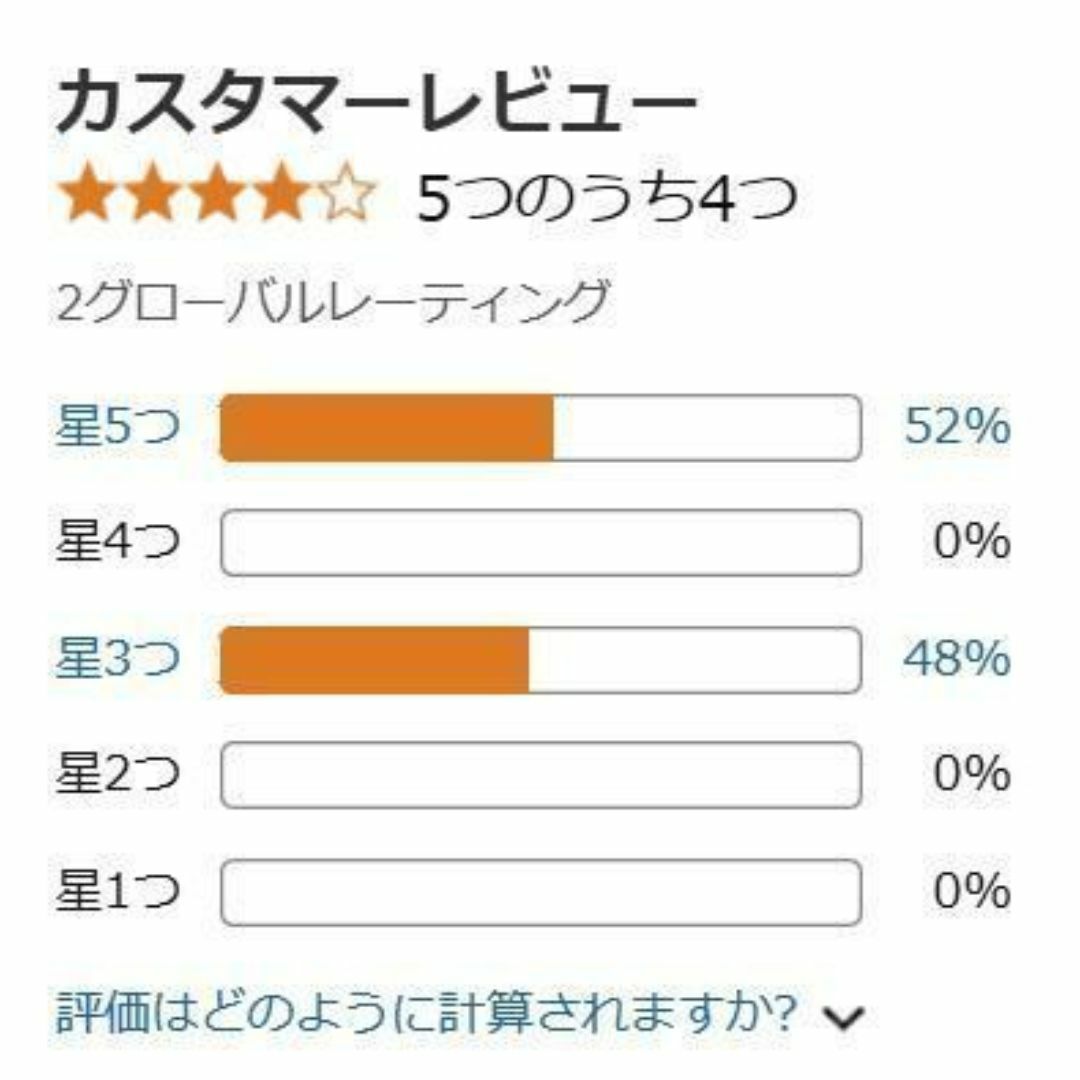Click the 5つのうち4つ rating text
The width and height of the screenshot is (1080, 1080).
608,198
